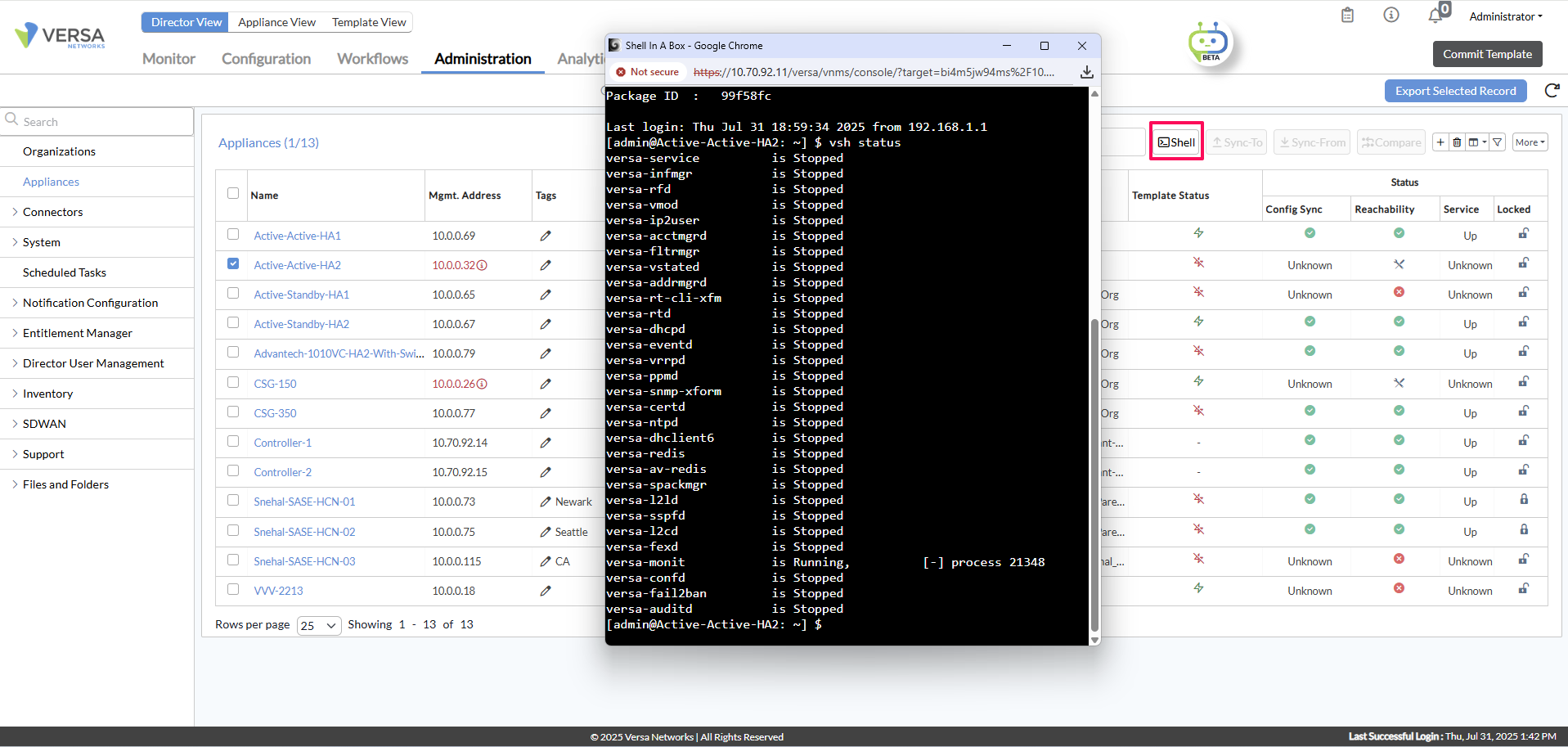
Task: Edit tags pencil icon for VVV-2213
Action: pyautogui.click(x=546, y=591)
